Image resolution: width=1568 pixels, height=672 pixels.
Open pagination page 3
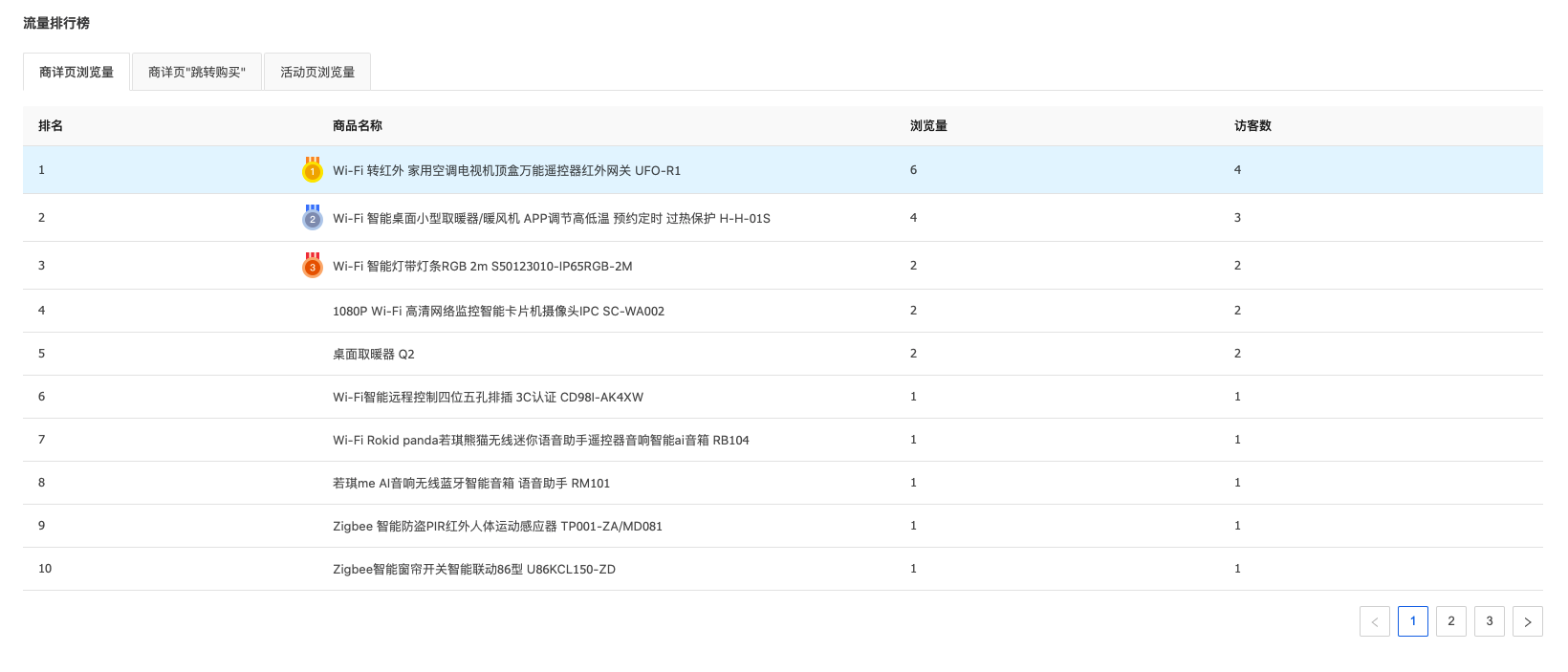(x=1490, y=621)
